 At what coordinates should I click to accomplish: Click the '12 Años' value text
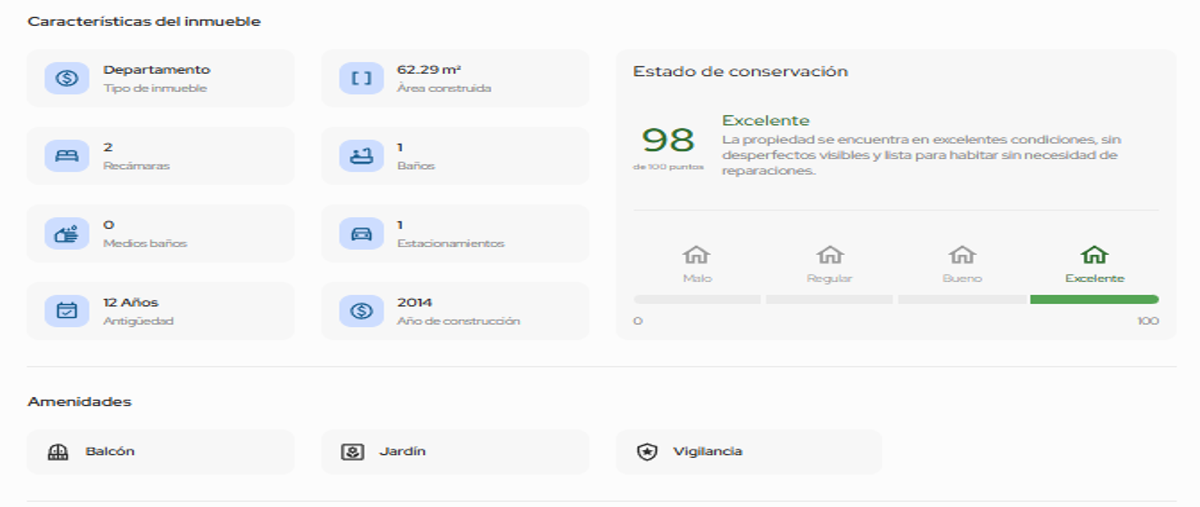pyautogui.click(x=131, y=302)
